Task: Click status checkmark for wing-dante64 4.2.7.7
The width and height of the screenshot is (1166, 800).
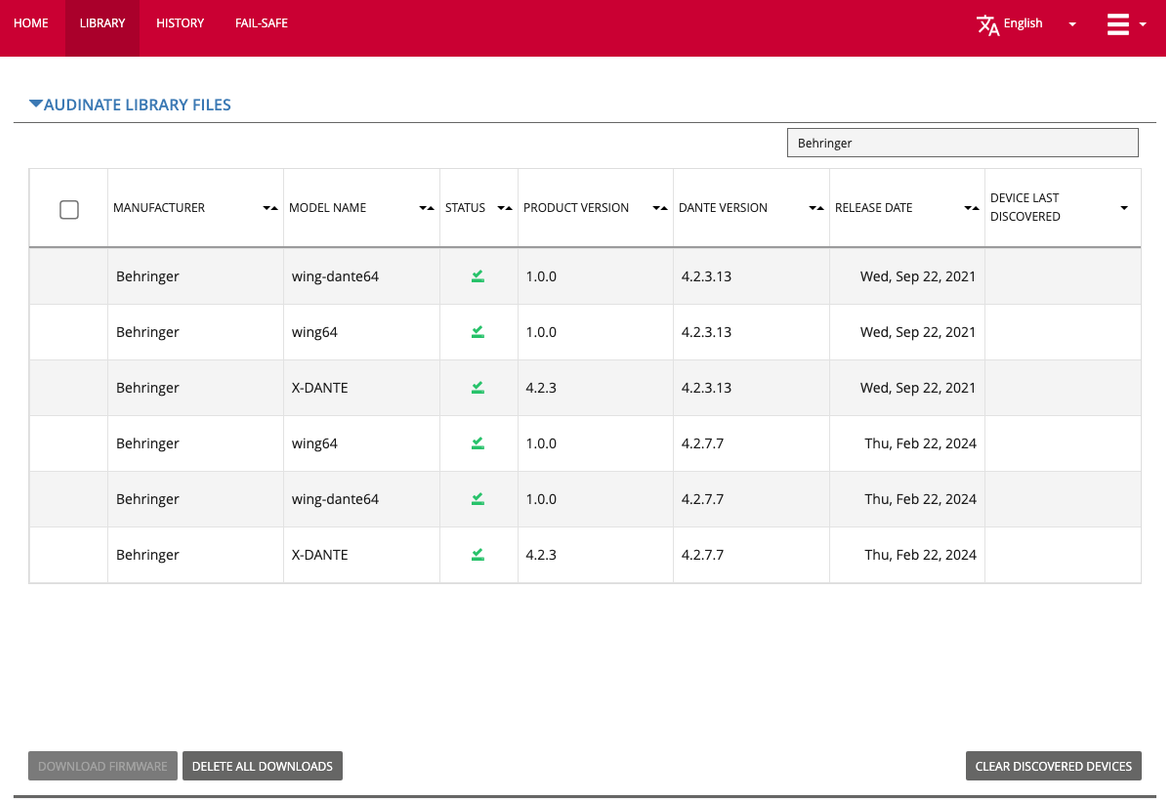Action: [478, 499]
